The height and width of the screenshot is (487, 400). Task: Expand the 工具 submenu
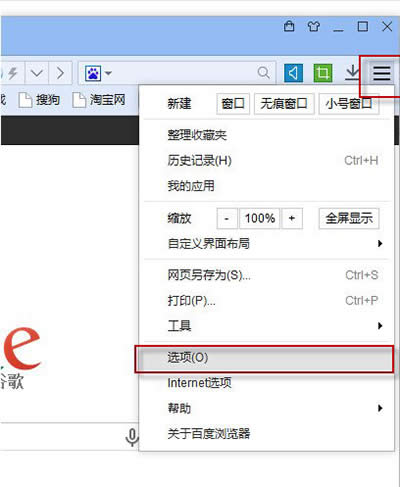pyautogui.click(x=267, y=326)
